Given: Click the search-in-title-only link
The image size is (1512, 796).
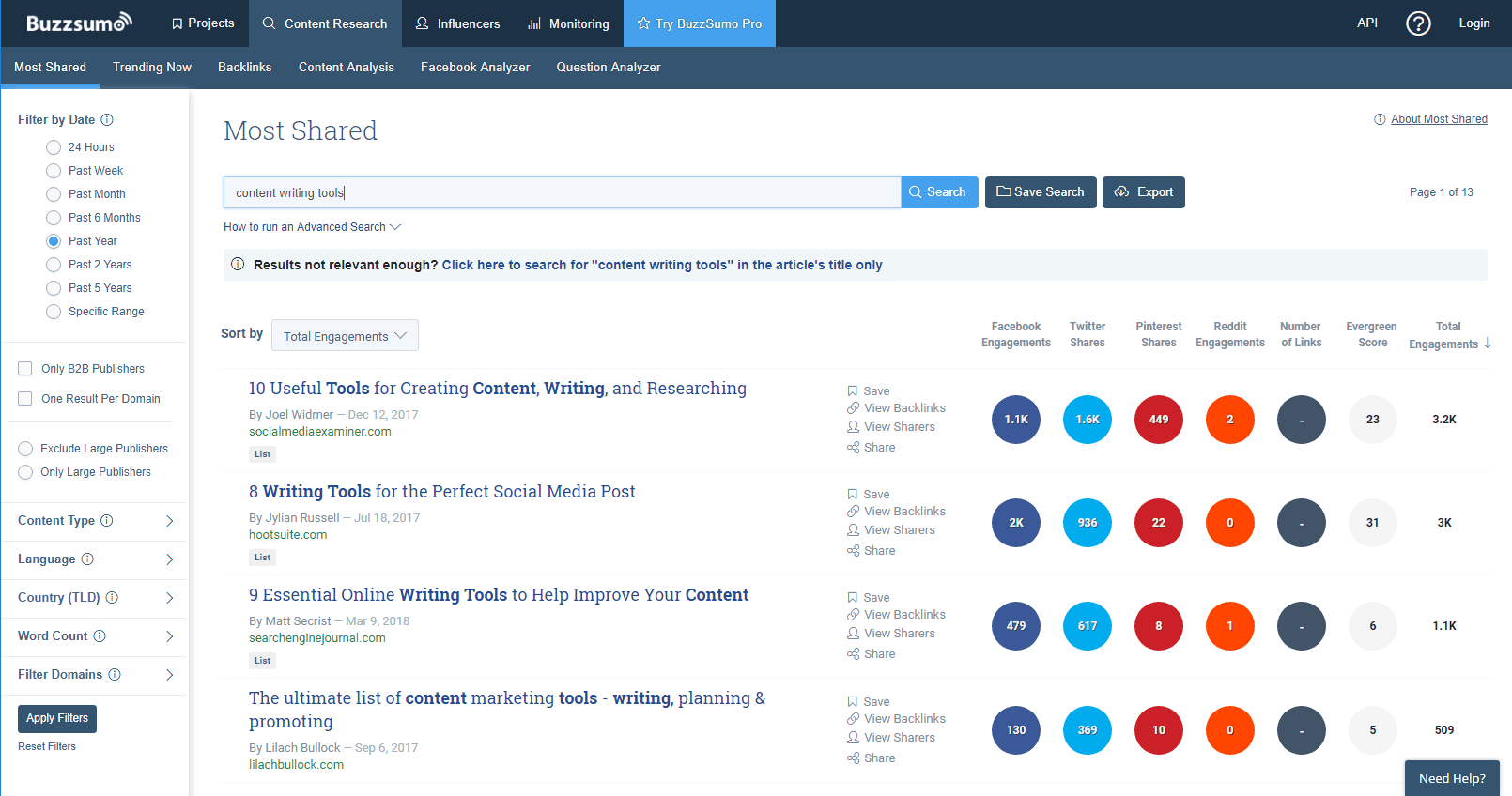Looking at the screenshot, I should (x=662, y=265).
